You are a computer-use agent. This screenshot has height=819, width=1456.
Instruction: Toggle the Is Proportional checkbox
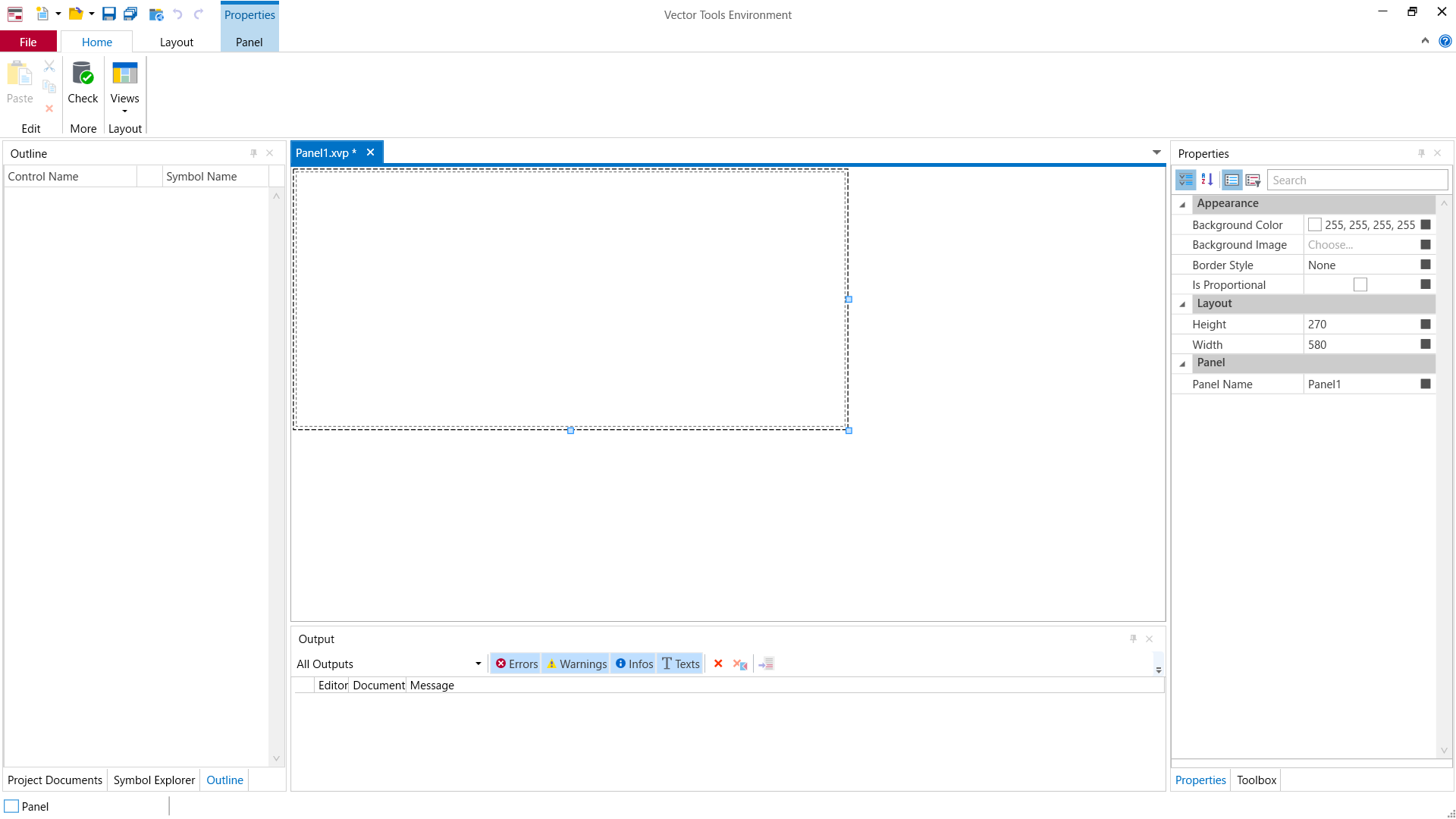(x=1360, y=284)
